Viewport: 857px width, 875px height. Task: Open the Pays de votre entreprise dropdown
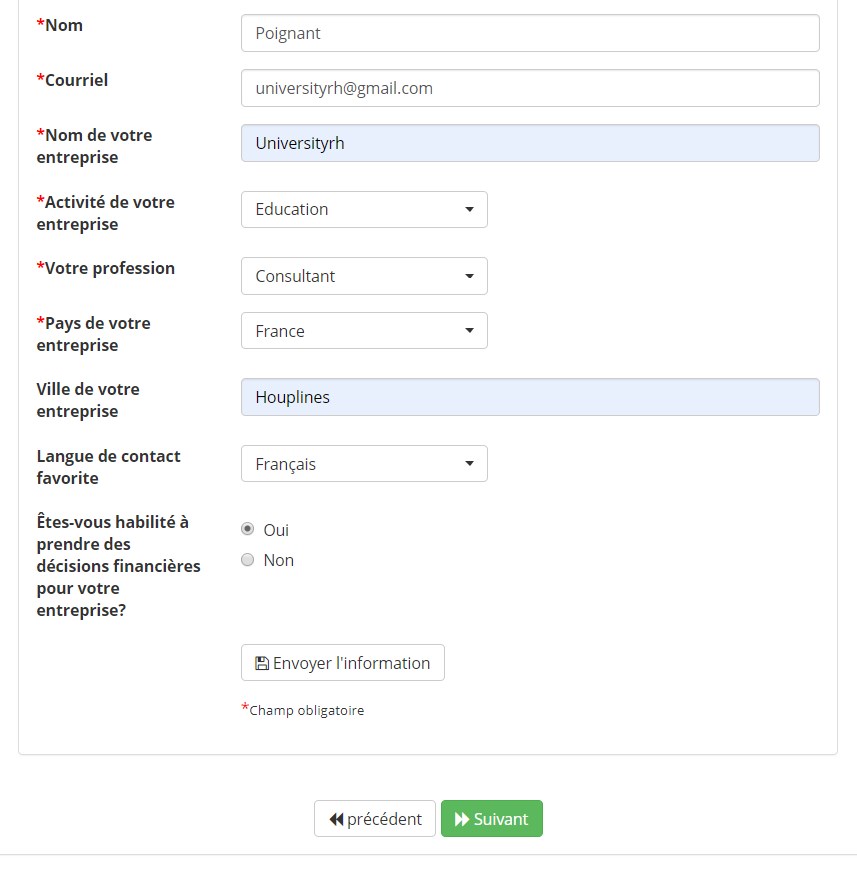tap(364, 330)
